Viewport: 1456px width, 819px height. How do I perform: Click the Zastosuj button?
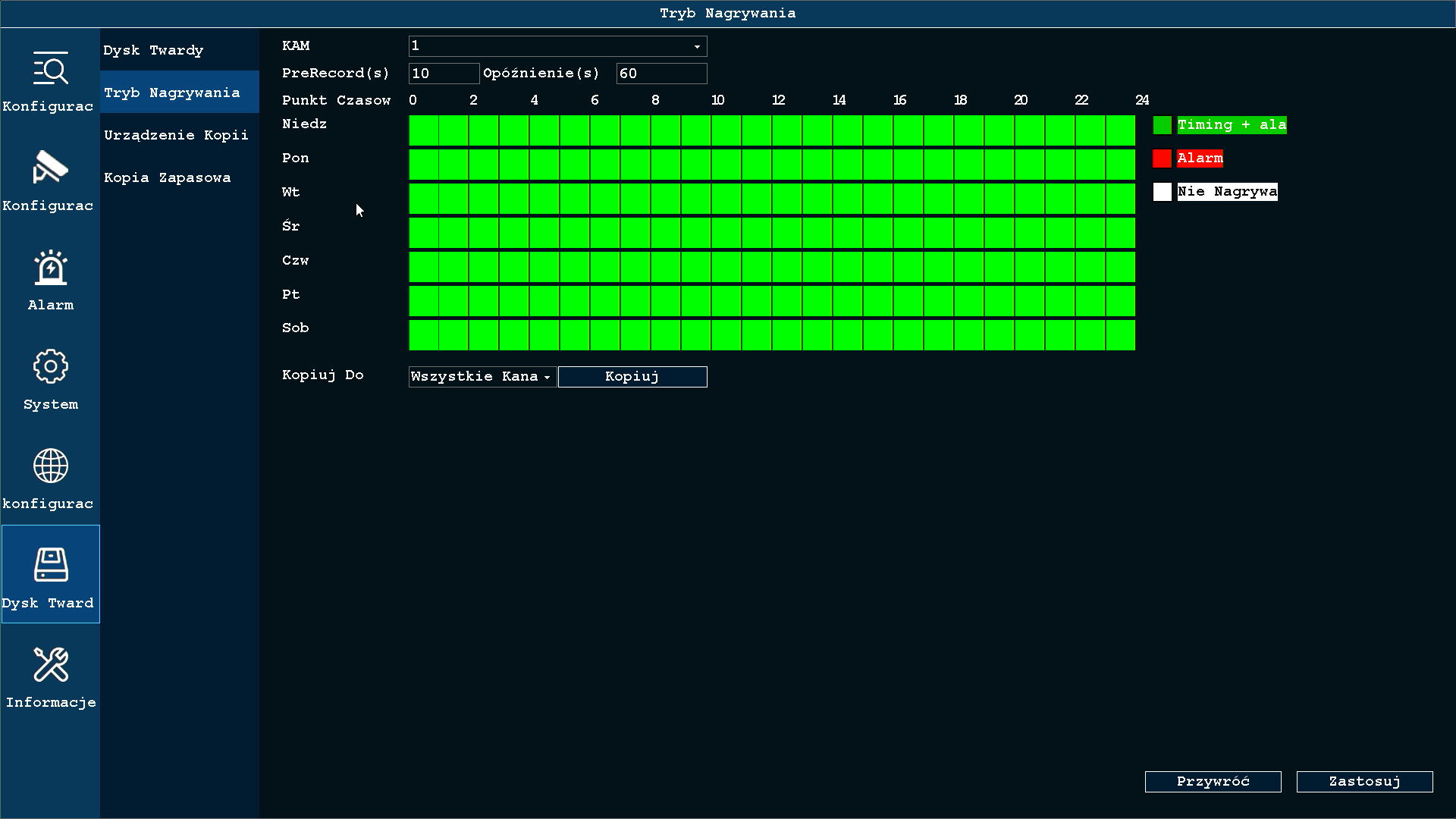click(1364, 782)
